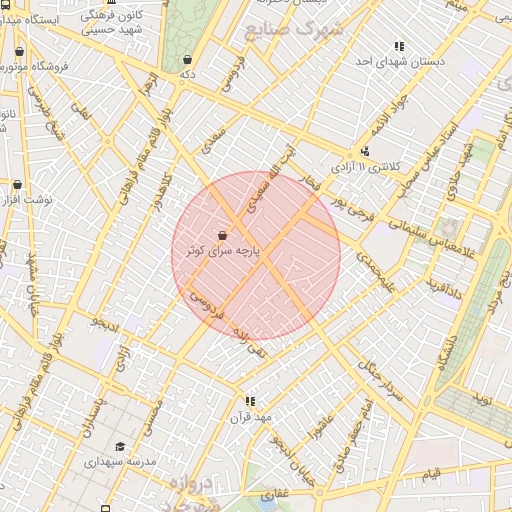Viewport: 512px width, 512px height.
Task: Open the کلانتری ۱۱ آزادی police station icon
Action: [x=365, y=151]
